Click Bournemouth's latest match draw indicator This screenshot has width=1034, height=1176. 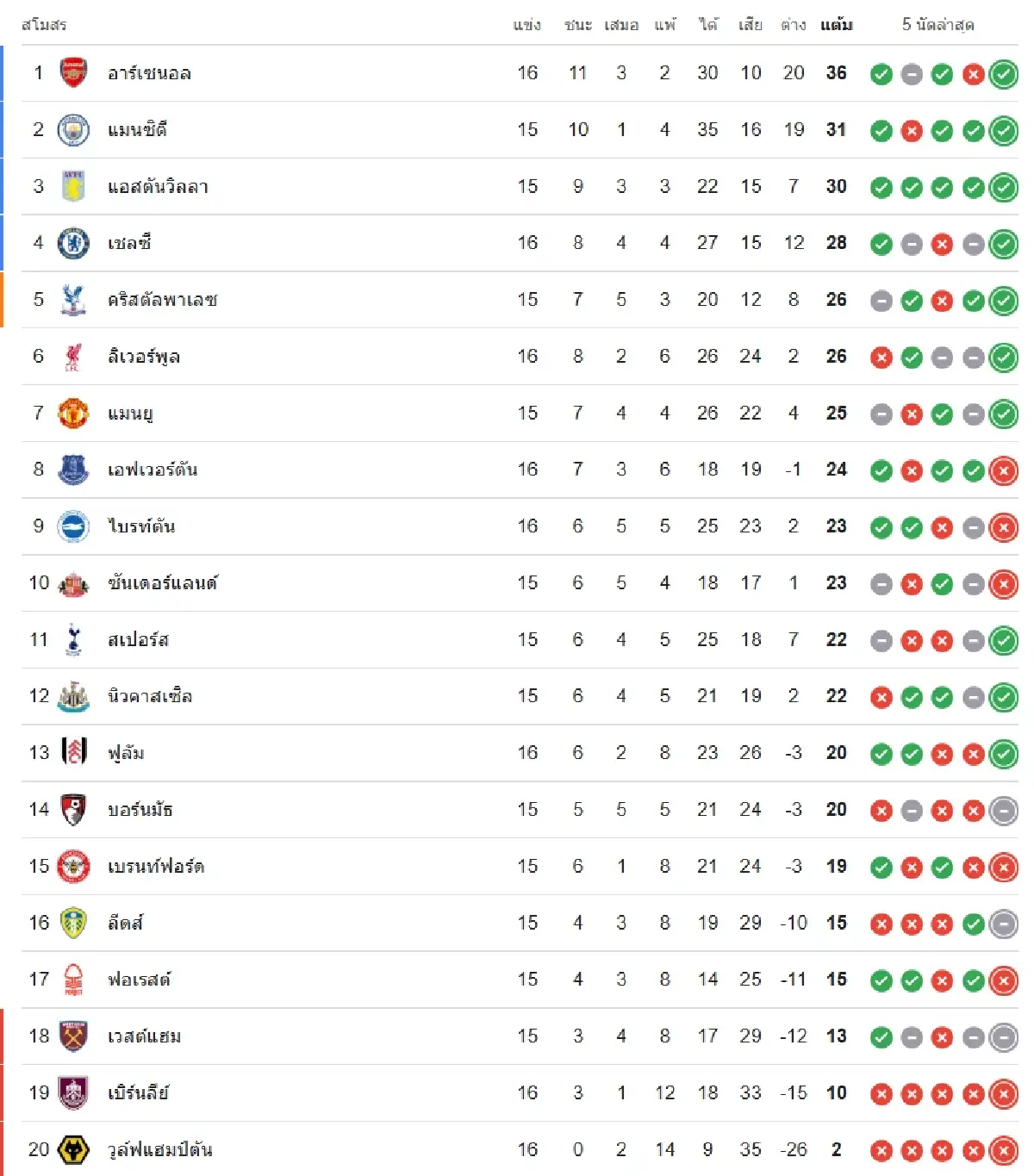tap(1004, 811)
